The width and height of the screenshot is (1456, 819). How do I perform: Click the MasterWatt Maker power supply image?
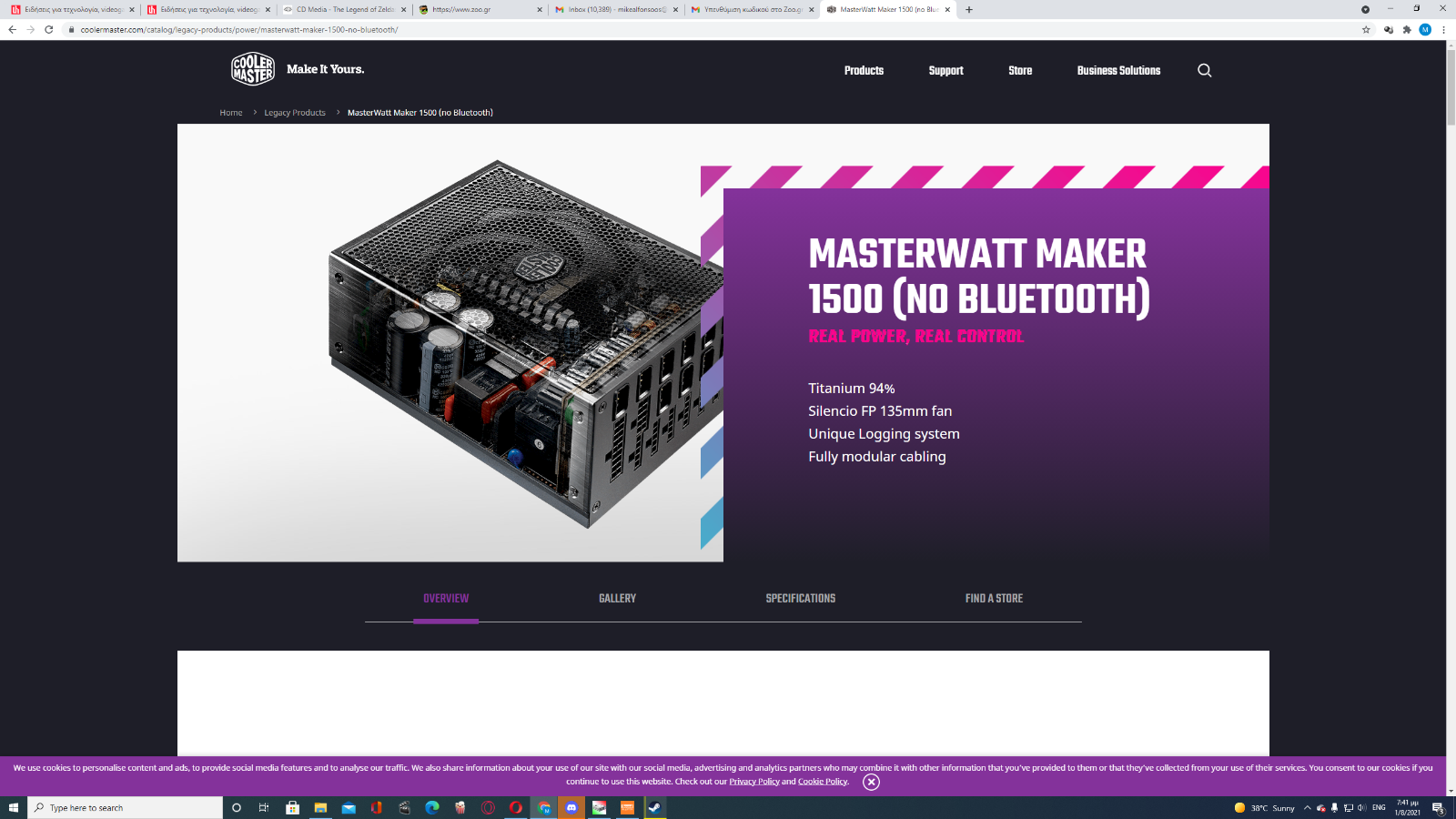(x=526, y=344)
